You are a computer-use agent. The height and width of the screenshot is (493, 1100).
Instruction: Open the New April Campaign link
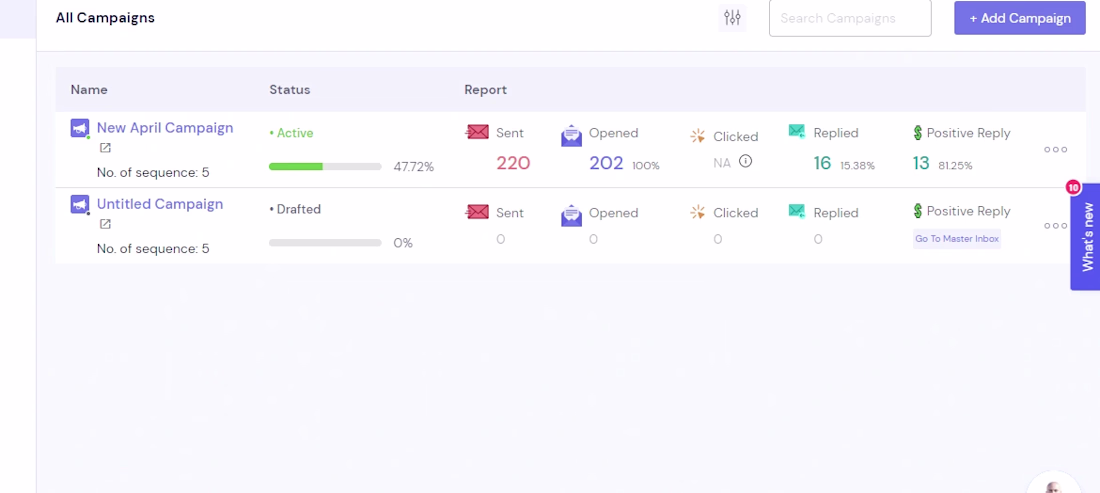pos(165,128)
